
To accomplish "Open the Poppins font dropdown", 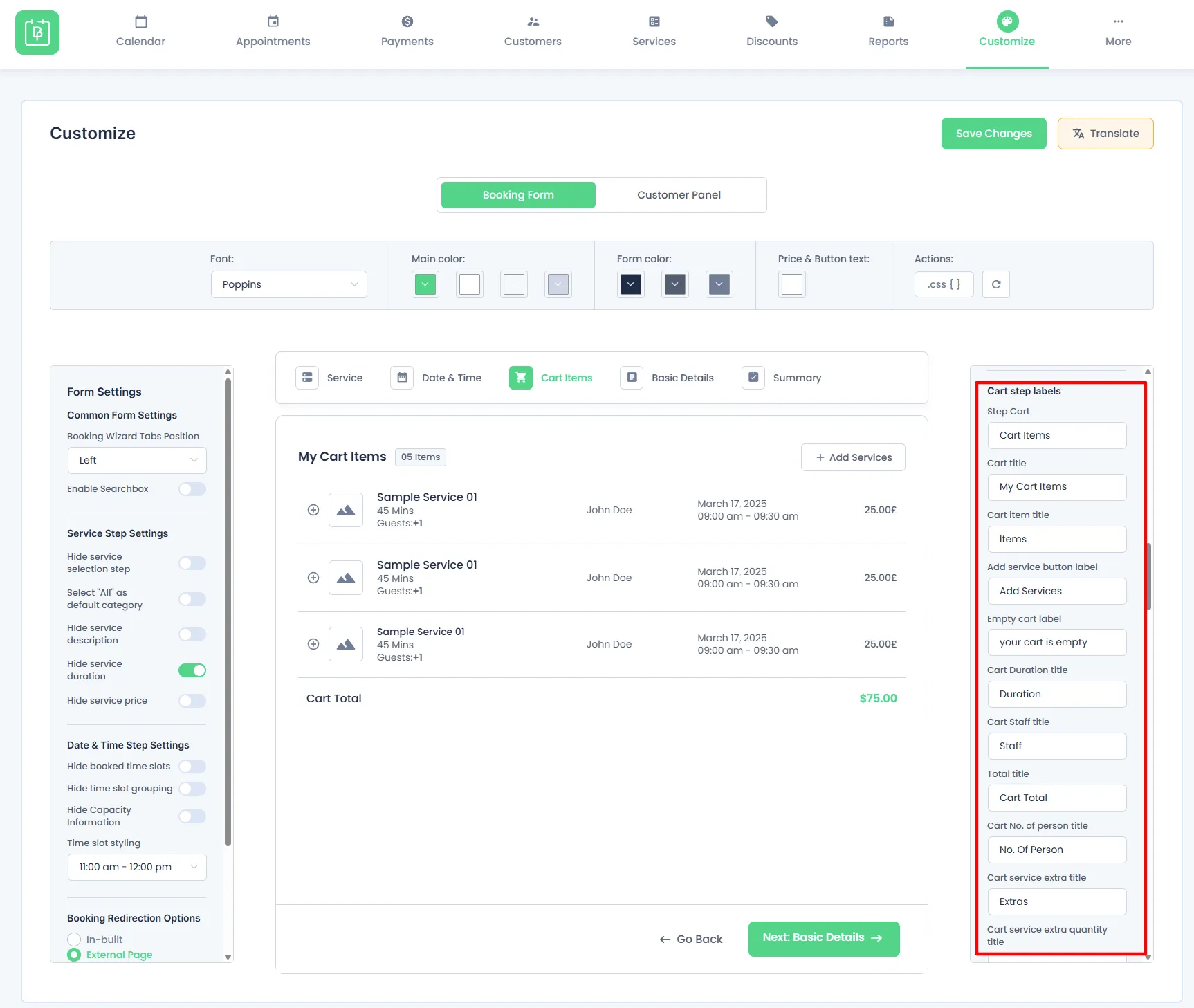I will 289,284.
